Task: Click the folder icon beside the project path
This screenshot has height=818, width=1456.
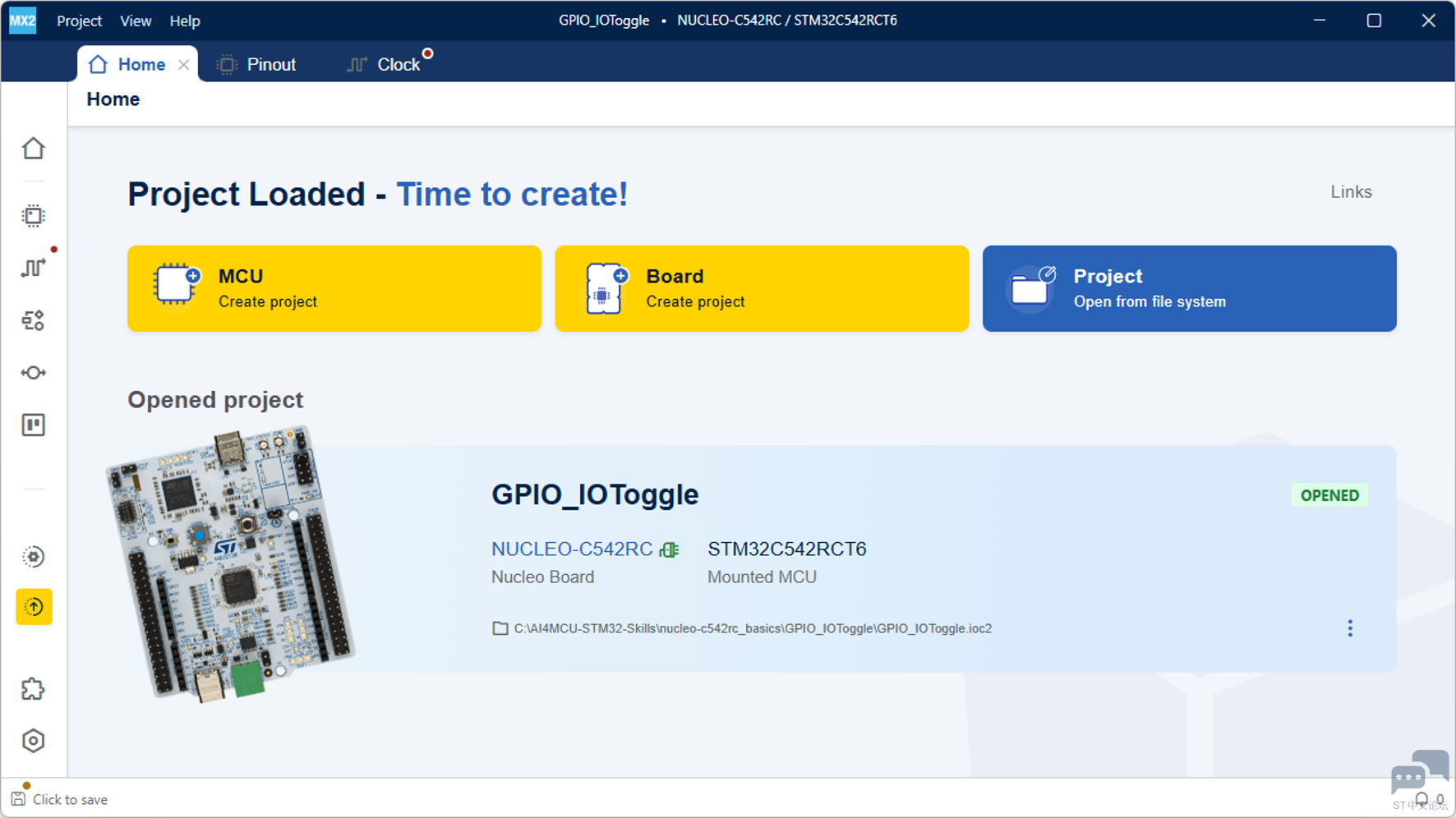Action: point(500,628)
